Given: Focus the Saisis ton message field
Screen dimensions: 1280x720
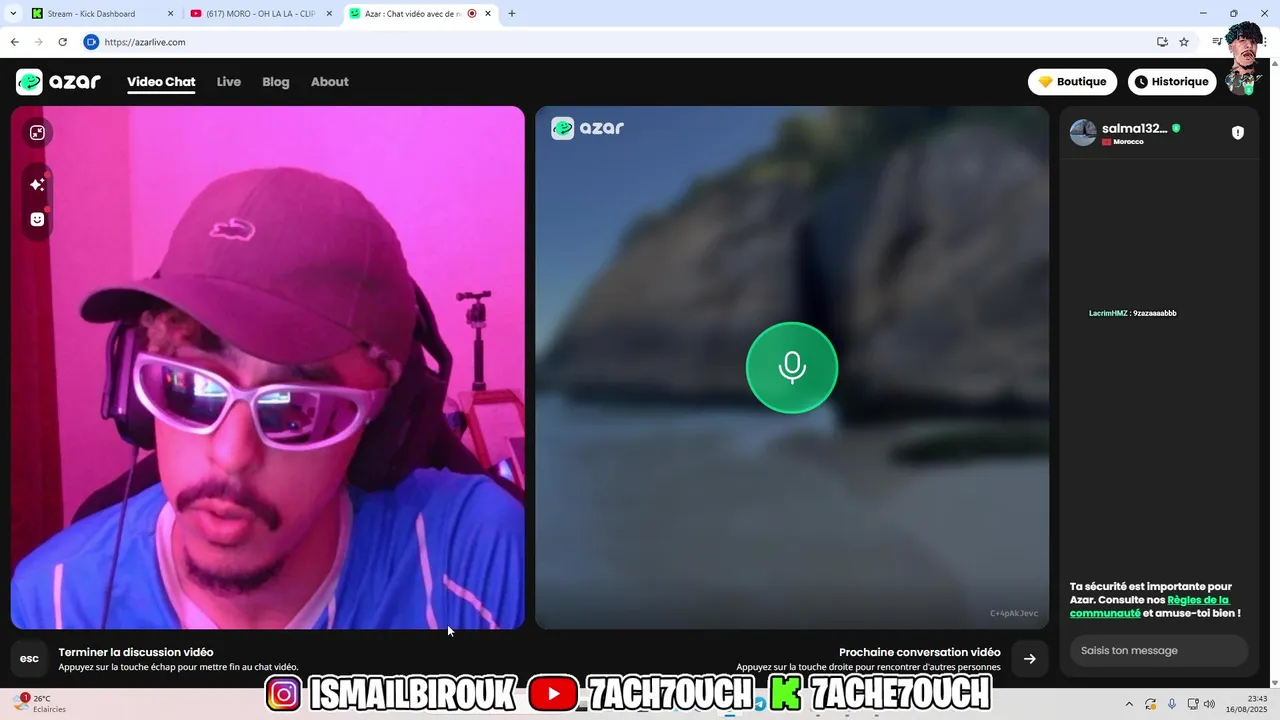Looking at the screenshot, I should pos(1159,651).
